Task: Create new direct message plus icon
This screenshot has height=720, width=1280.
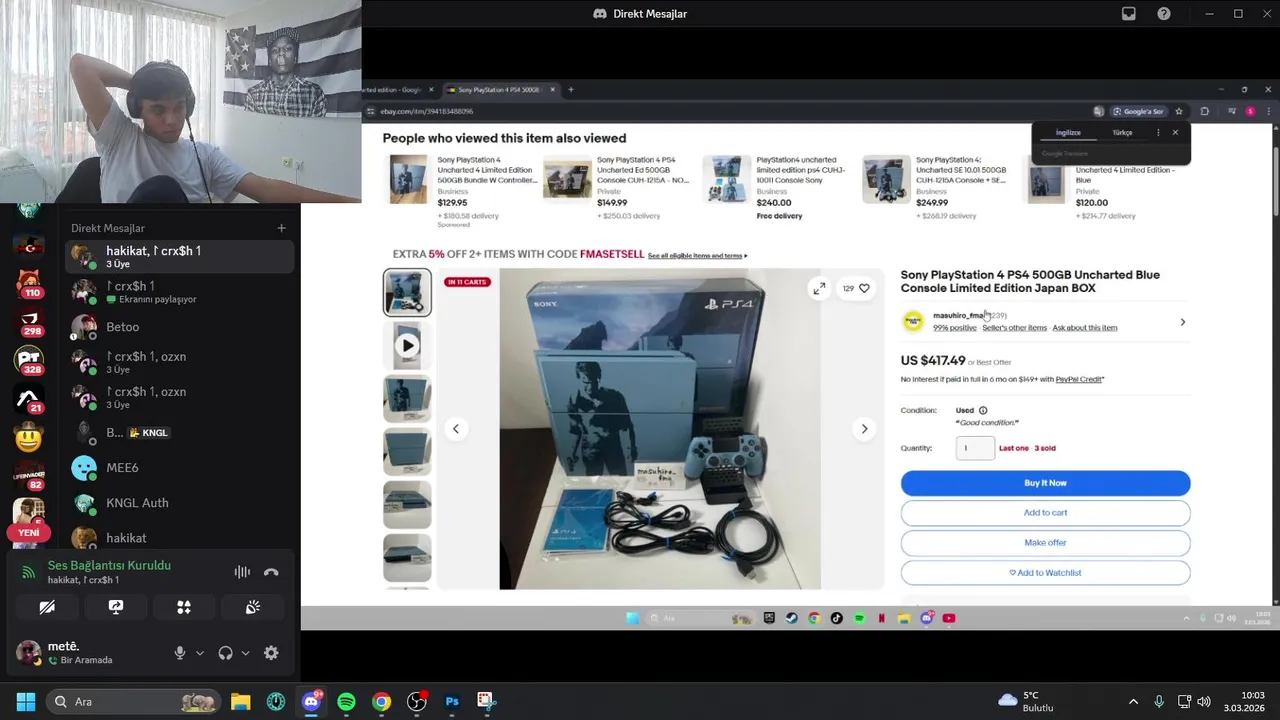Action: 281,228
